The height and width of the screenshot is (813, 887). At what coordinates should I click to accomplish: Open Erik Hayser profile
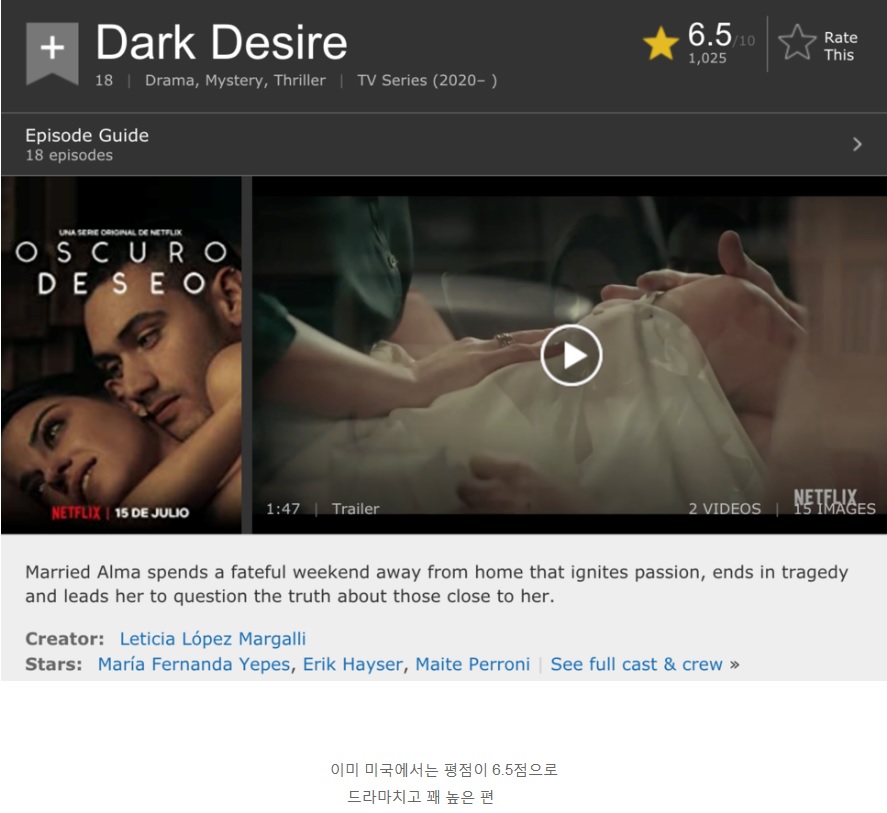pos(353,664)
